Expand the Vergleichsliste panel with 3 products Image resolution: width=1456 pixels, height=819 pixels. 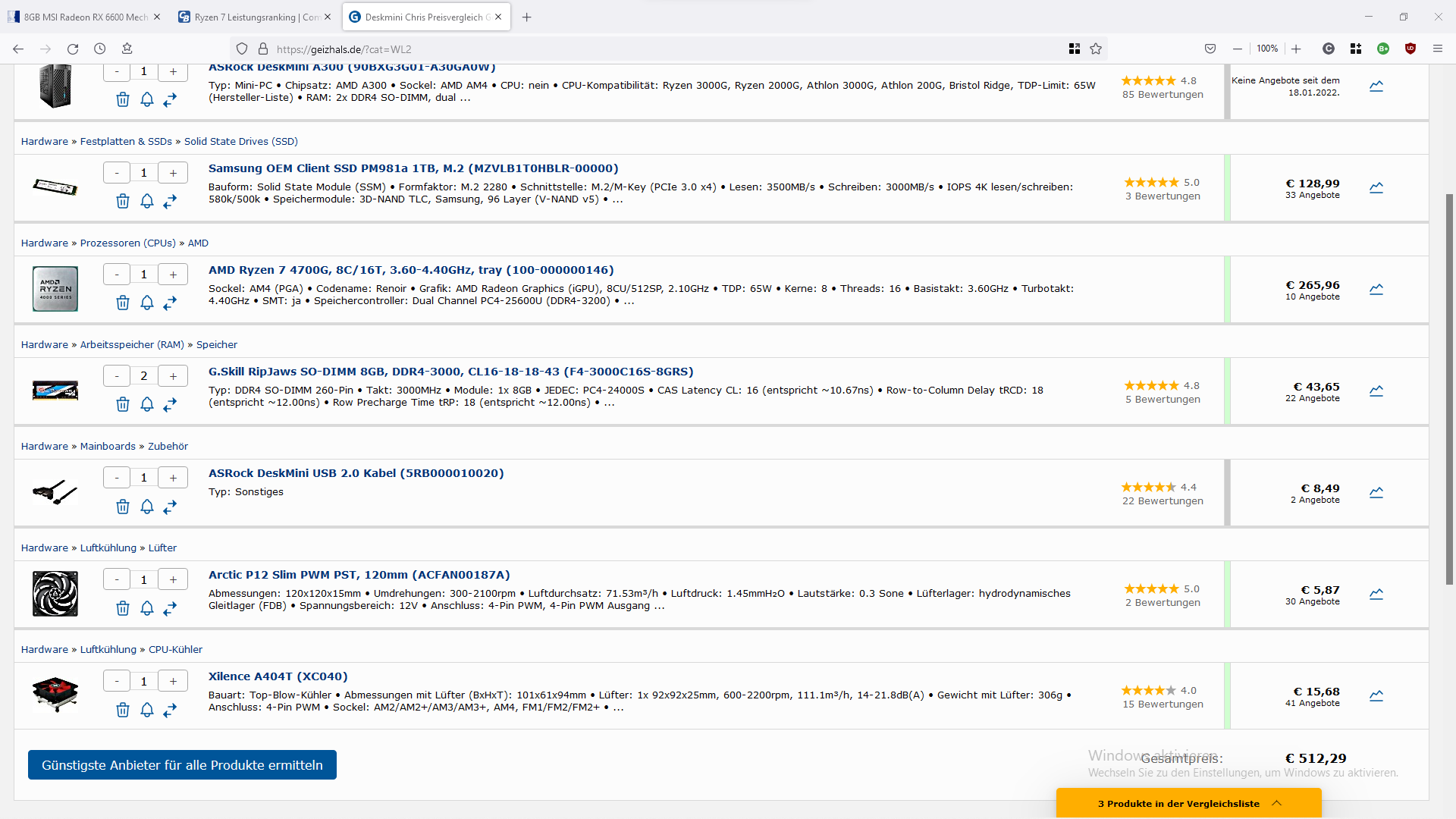click(1188, 803)
